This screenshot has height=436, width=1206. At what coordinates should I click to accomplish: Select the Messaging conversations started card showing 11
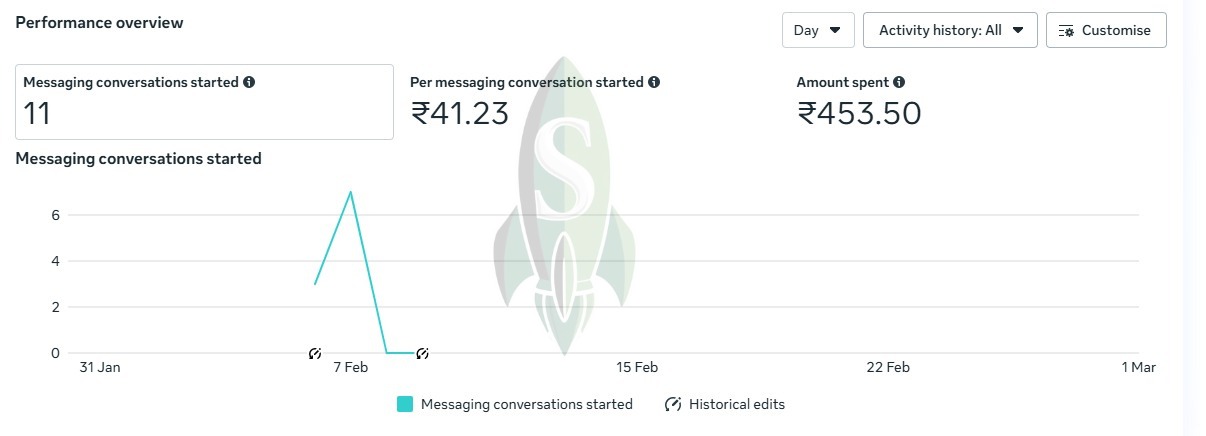click(x=204, y=102)
